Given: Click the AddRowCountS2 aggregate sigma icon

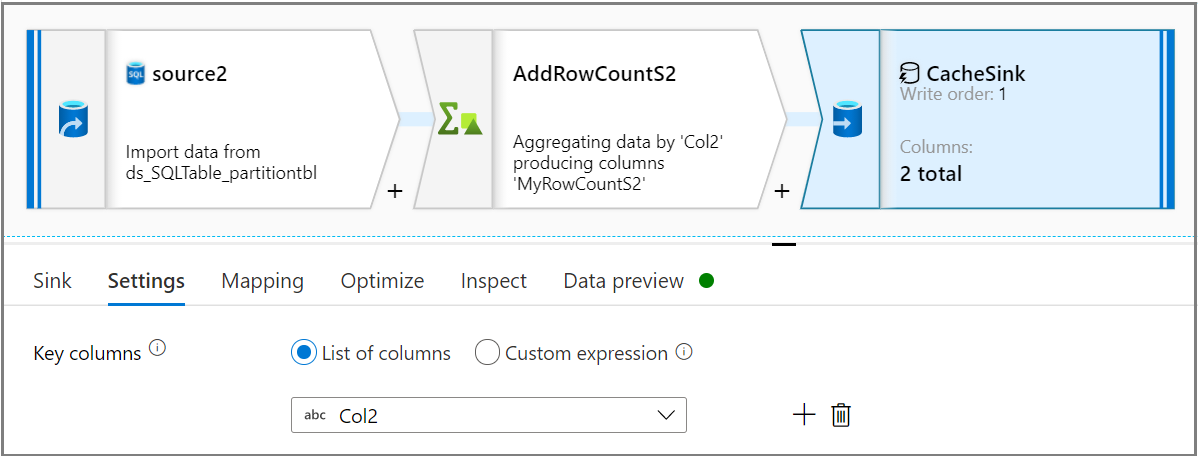Looking at the screenshot, I should [x=460, y=119].
